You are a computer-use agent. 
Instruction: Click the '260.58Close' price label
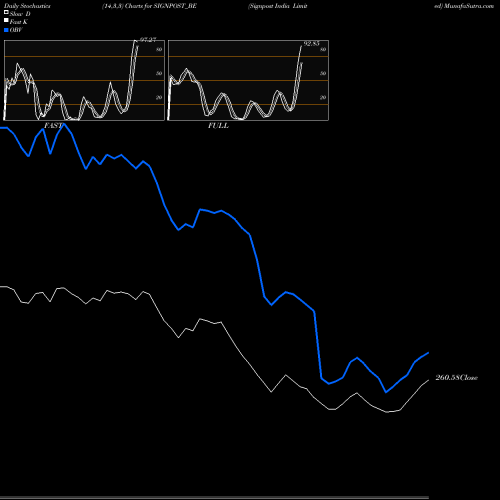457,377
